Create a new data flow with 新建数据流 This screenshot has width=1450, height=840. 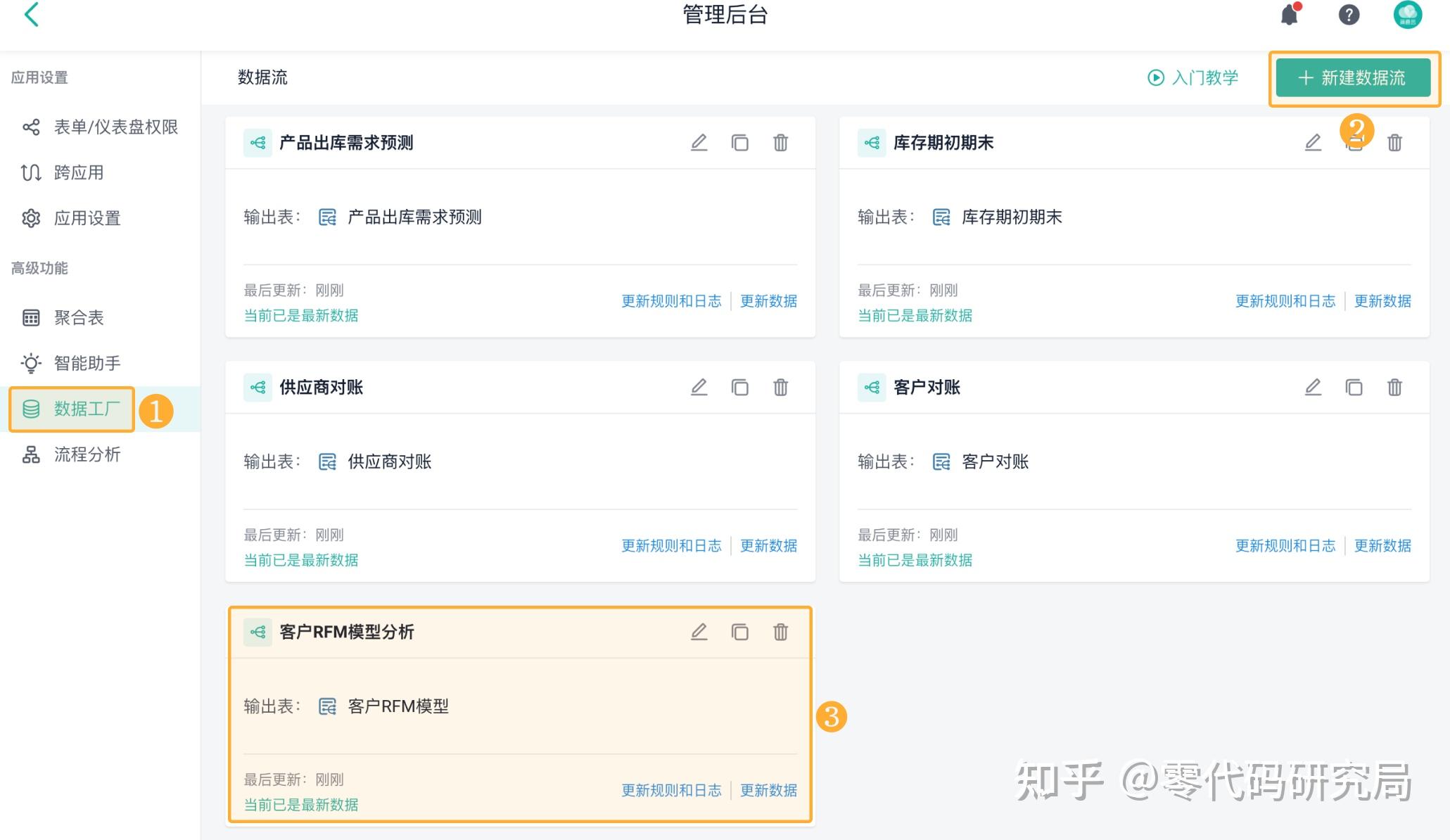click(1354, 78)
